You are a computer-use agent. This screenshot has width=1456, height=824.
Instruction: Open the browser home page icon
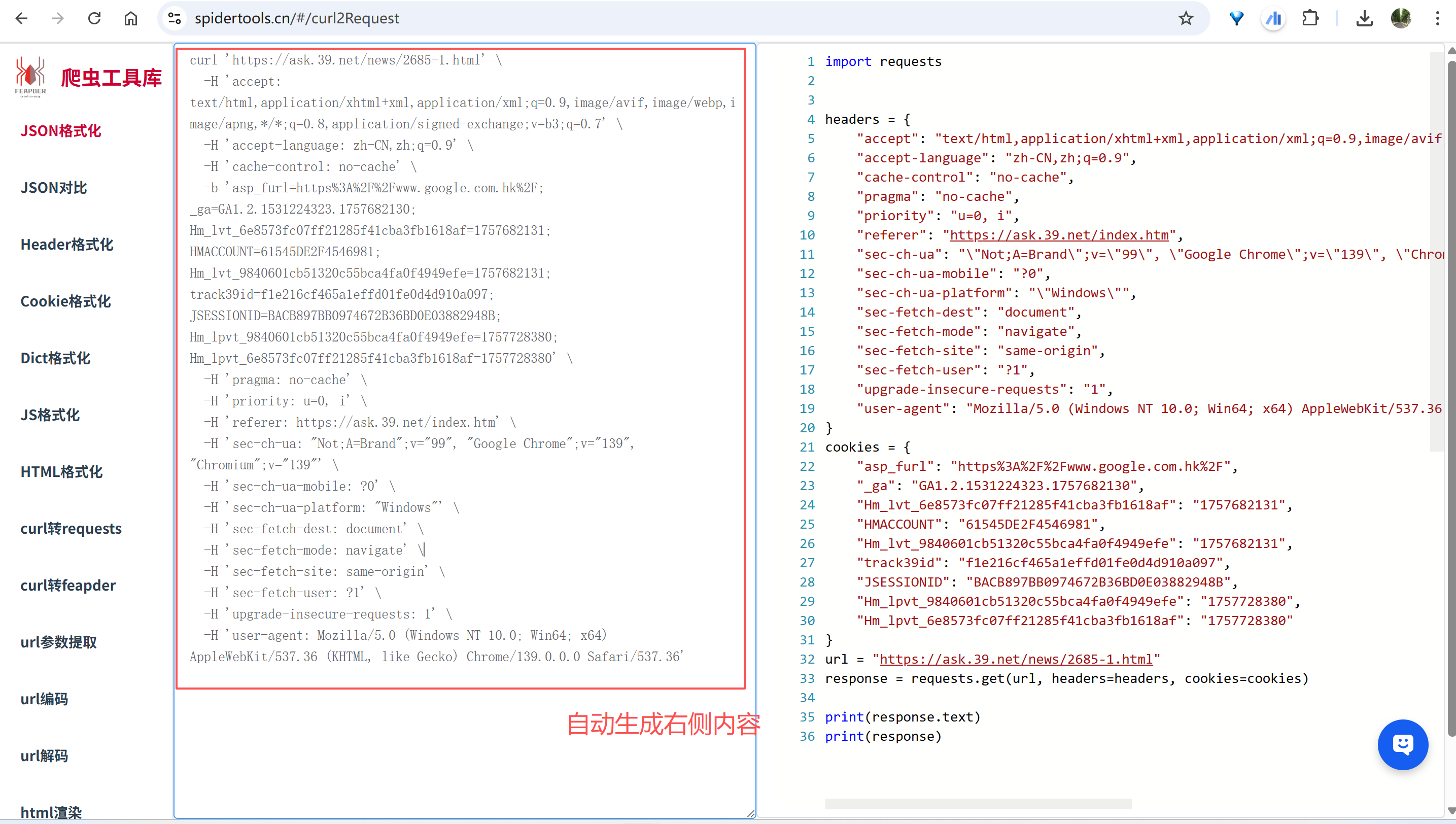131,18
